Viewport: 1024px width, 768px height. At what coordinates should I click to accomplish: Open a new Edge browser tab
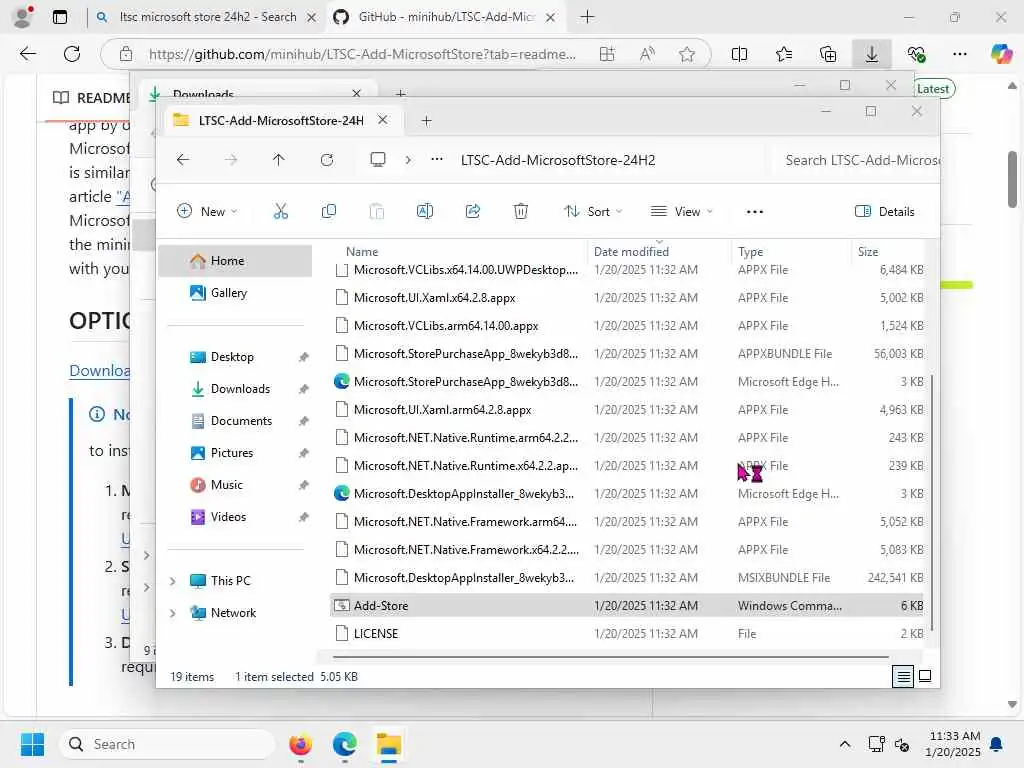pos(587,17)
